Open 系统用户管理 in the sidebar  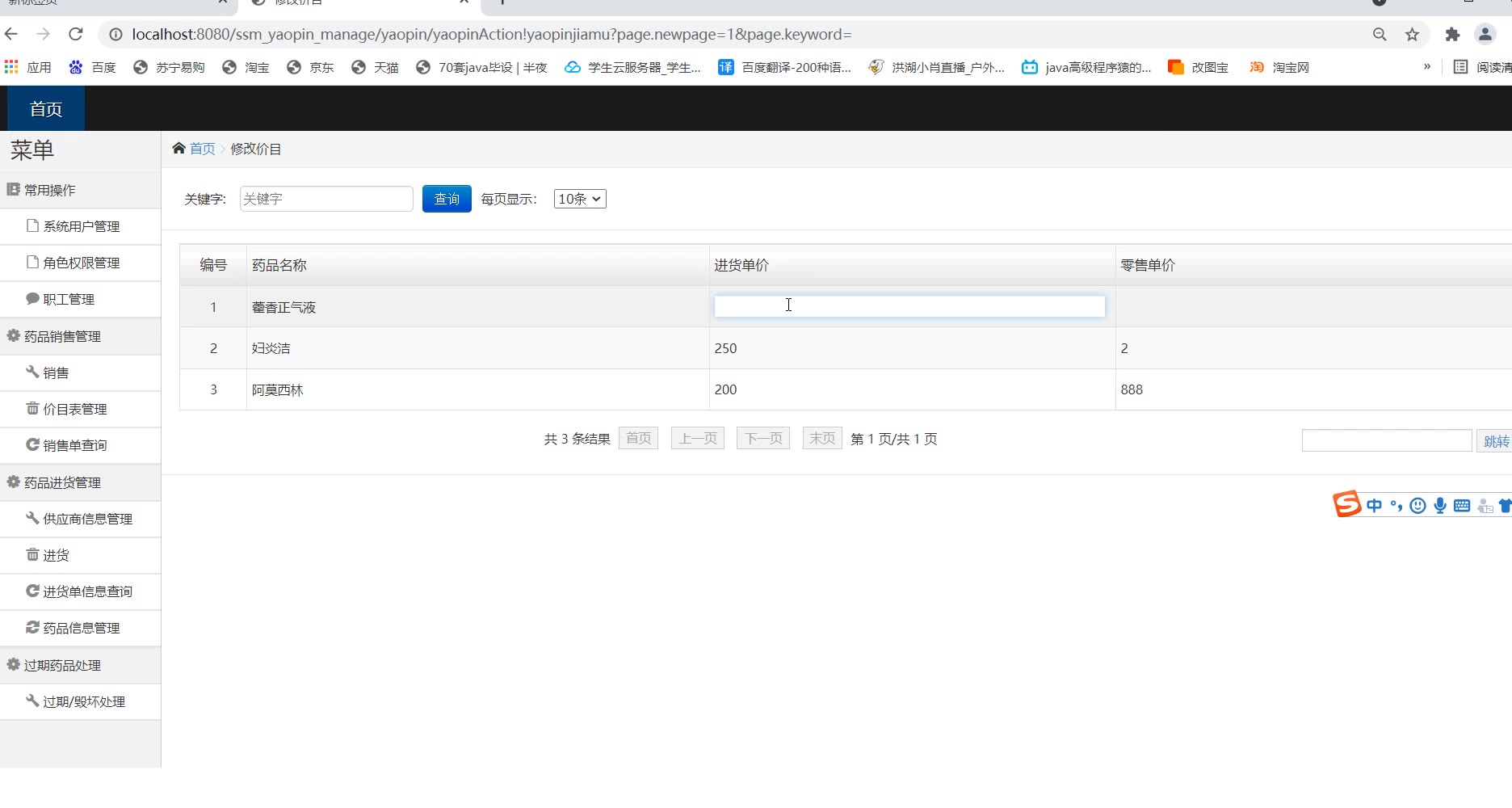81,226
